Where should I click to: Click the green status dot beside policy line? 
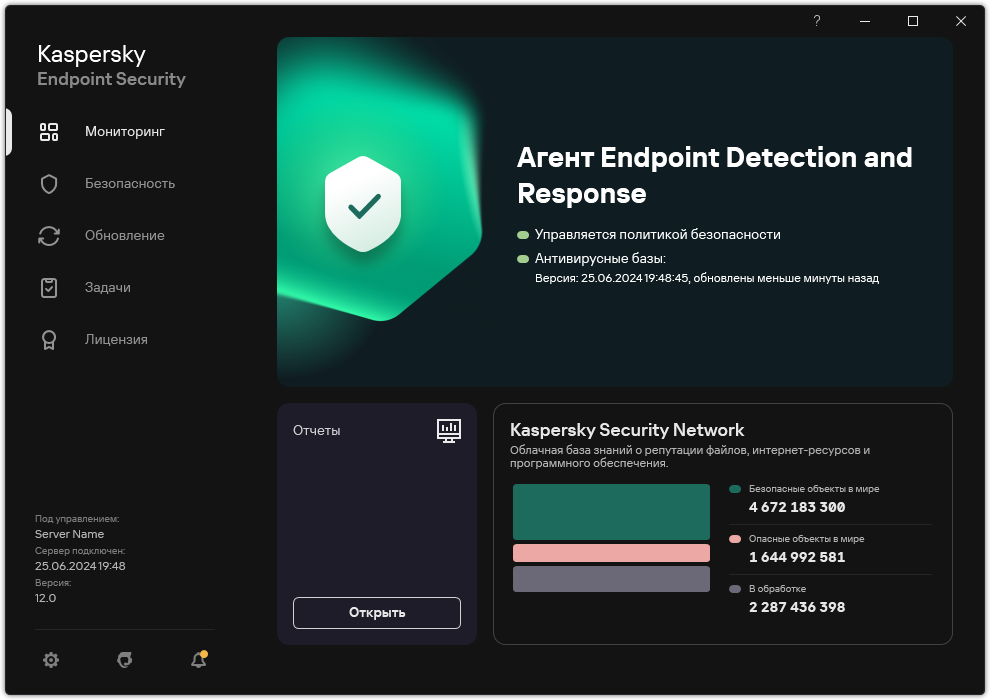[x=523, y=235]
